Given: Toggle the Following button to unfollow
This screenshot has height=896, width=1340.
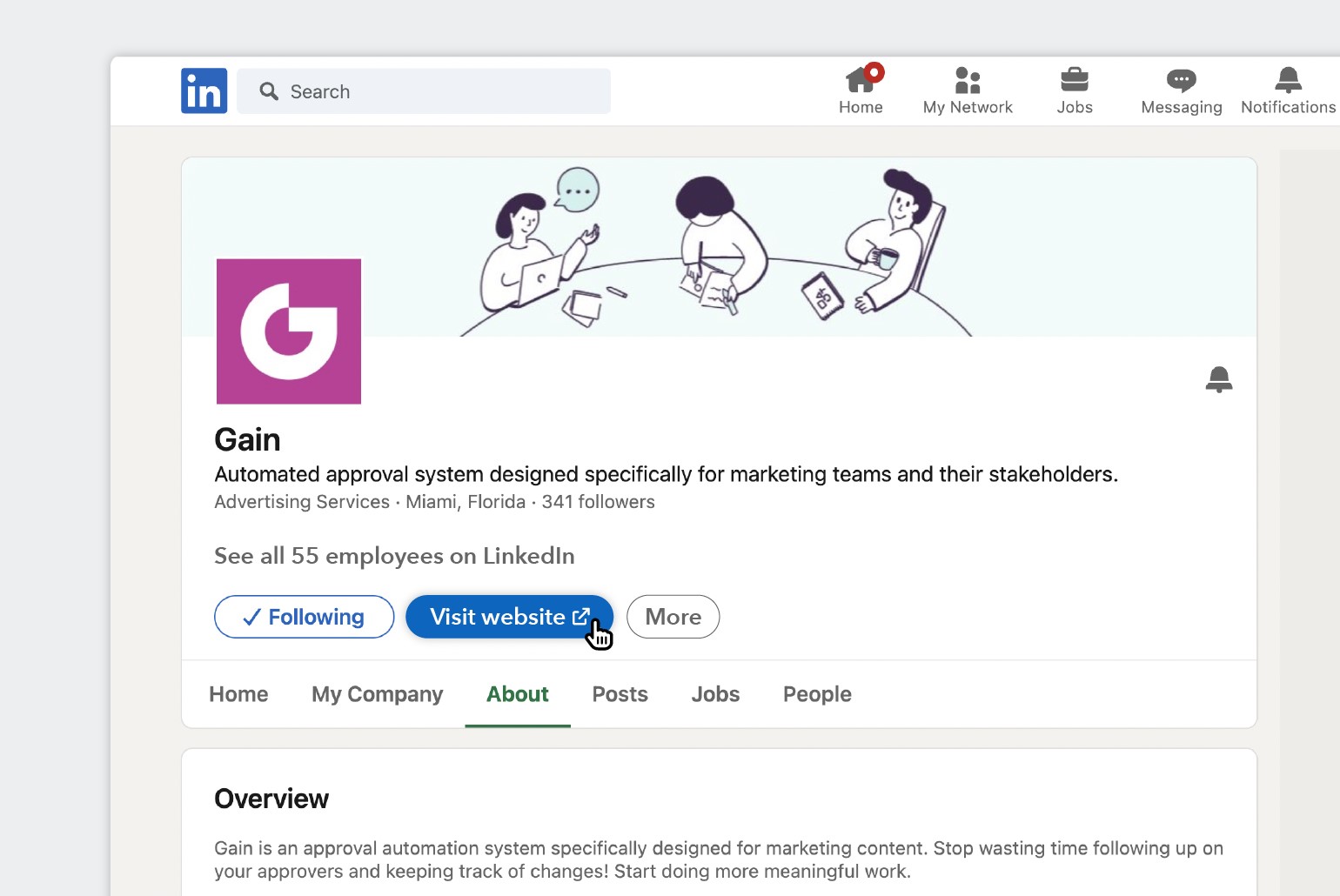Looking at the screenshot, I should 304,617.
